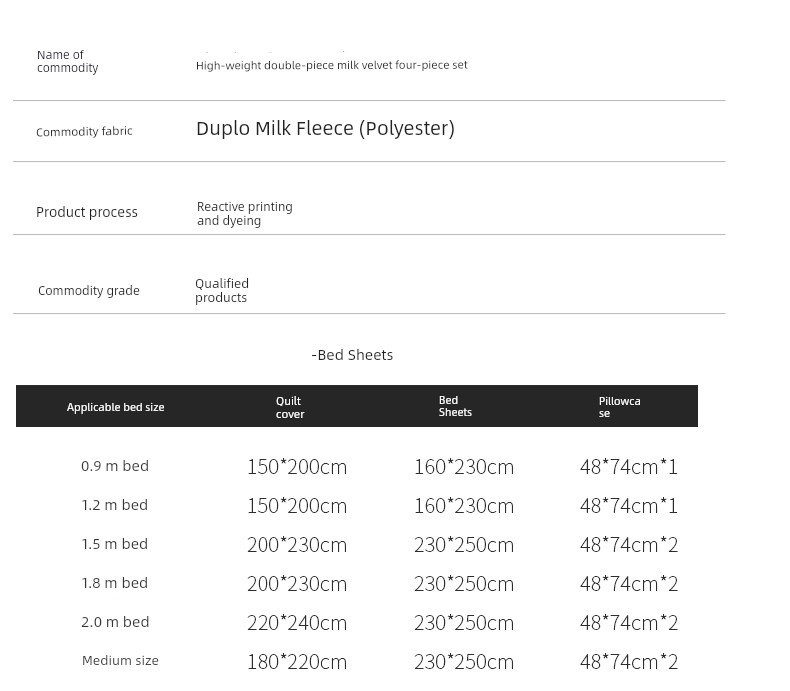
Task: Click 'Qualified products' value
Action: click(x=222, y=291)
